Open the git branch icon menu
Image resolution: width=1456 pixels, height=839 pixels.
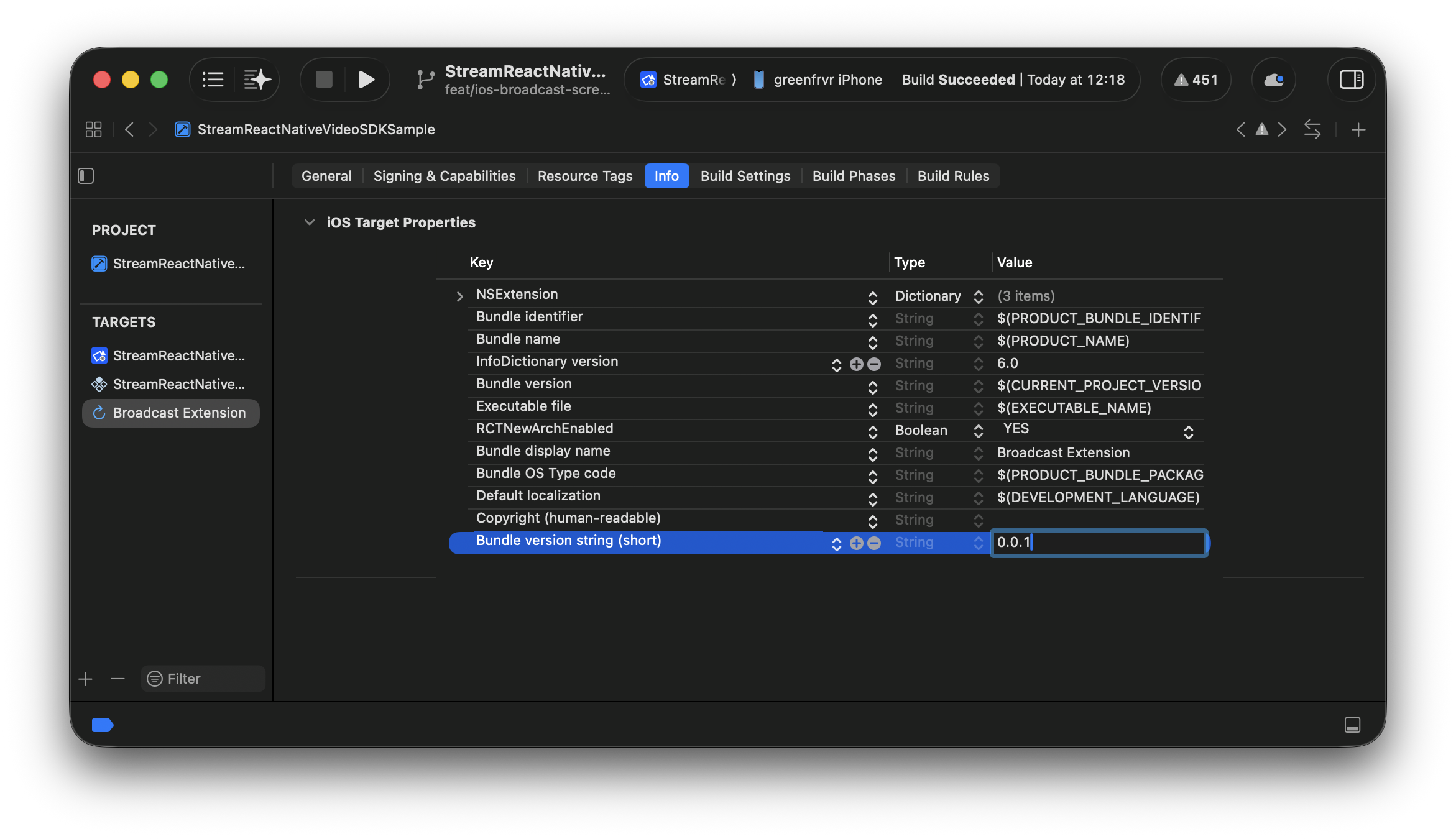pyautogui.click(x=425, y=80)
